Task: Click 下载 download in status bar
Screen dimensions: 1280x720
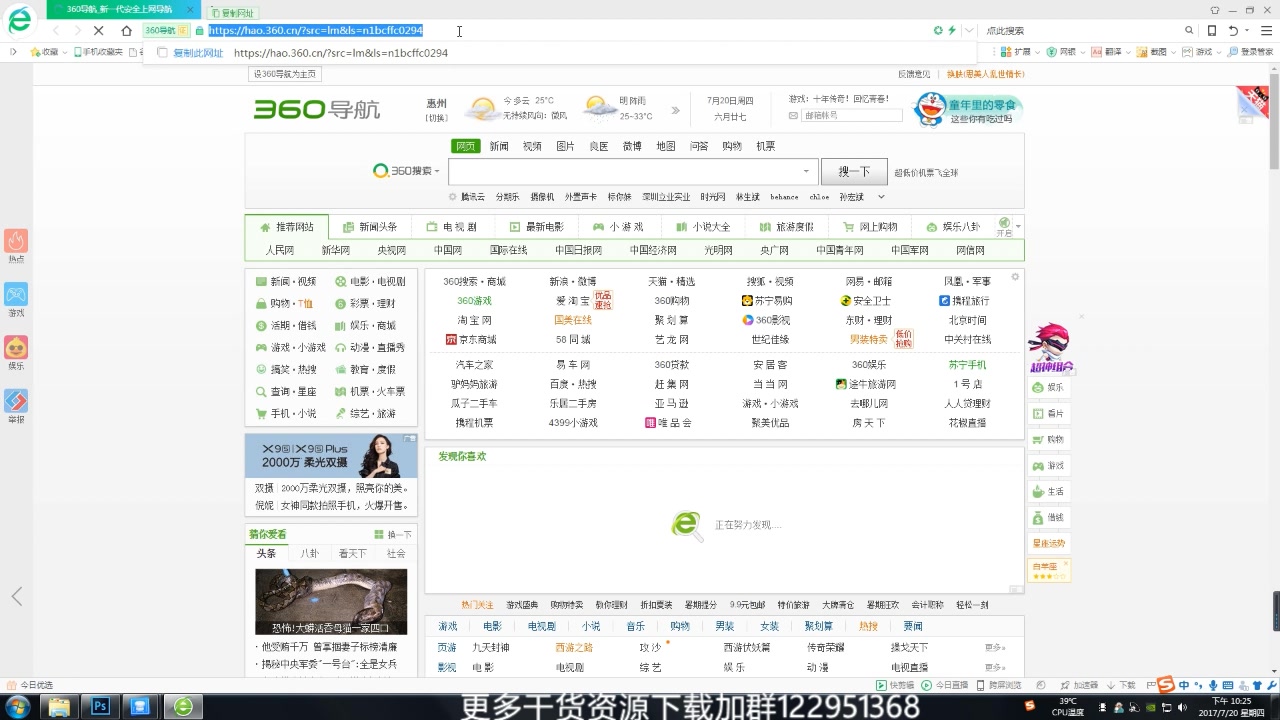Action: tap(1121, 685)
